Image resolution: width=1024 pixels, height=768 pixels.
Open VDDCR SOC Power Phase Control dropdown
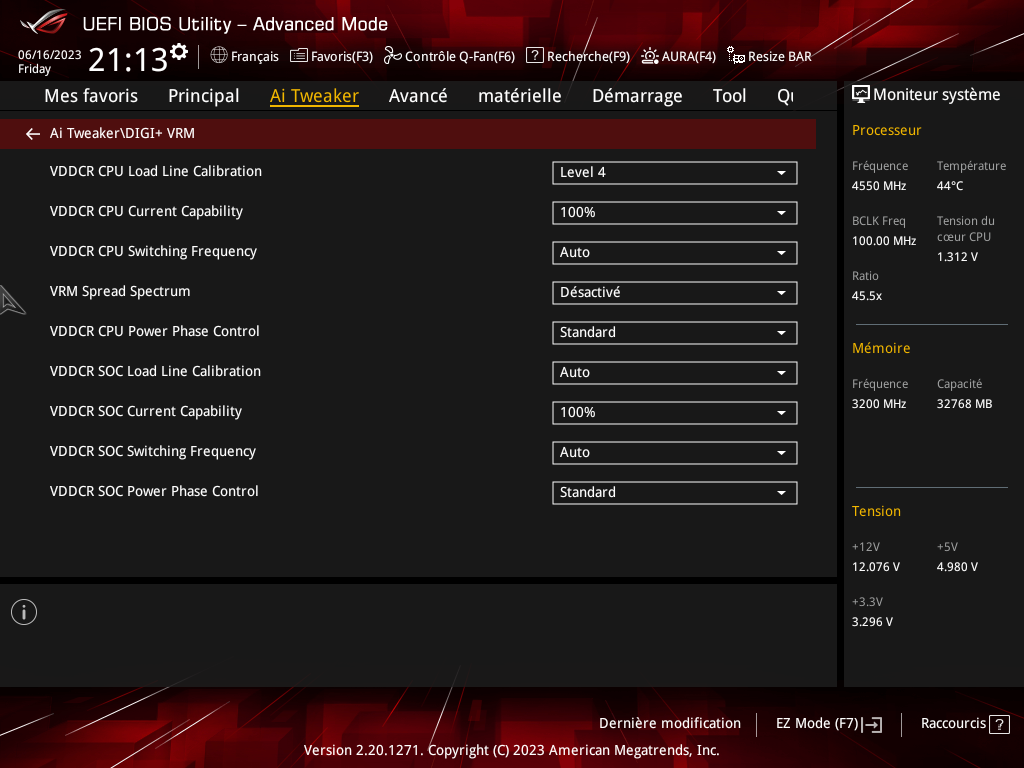coord(675,492)
